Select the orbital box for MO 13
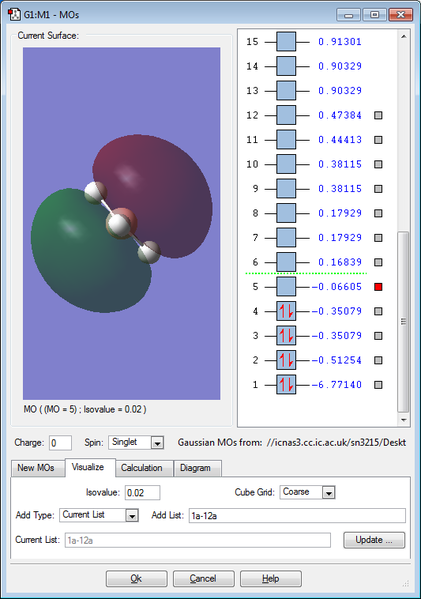 click(286, 91)
